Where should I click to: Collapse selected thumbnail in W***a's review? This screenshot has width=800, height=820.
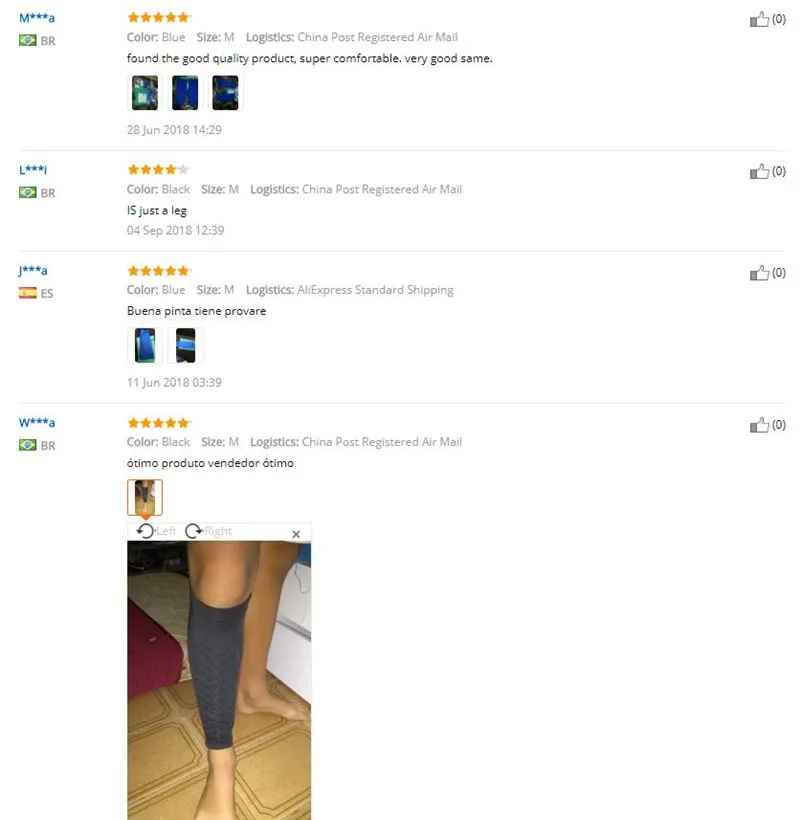pos(145,497)
